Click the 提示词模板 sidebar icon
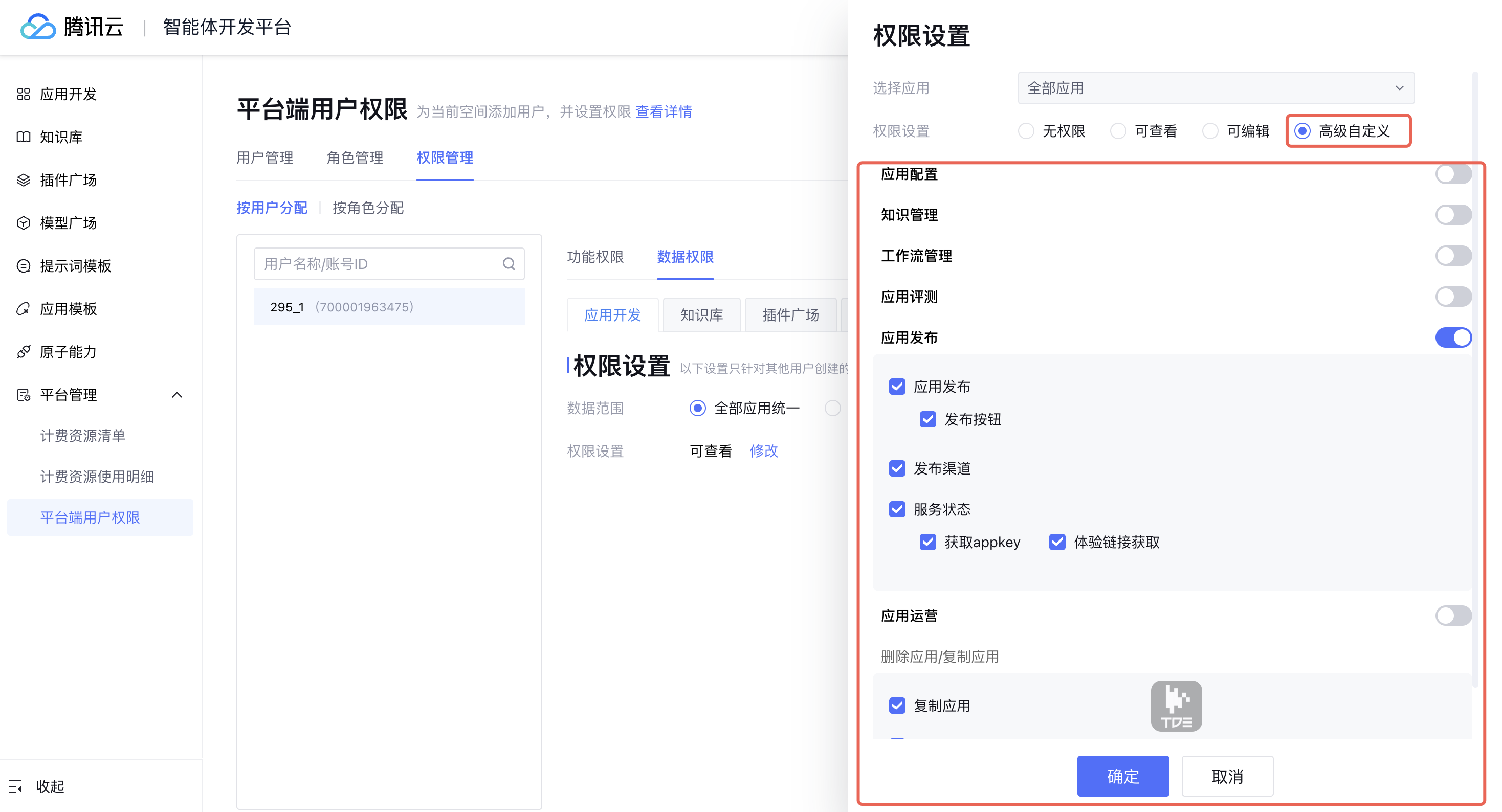 24,266
